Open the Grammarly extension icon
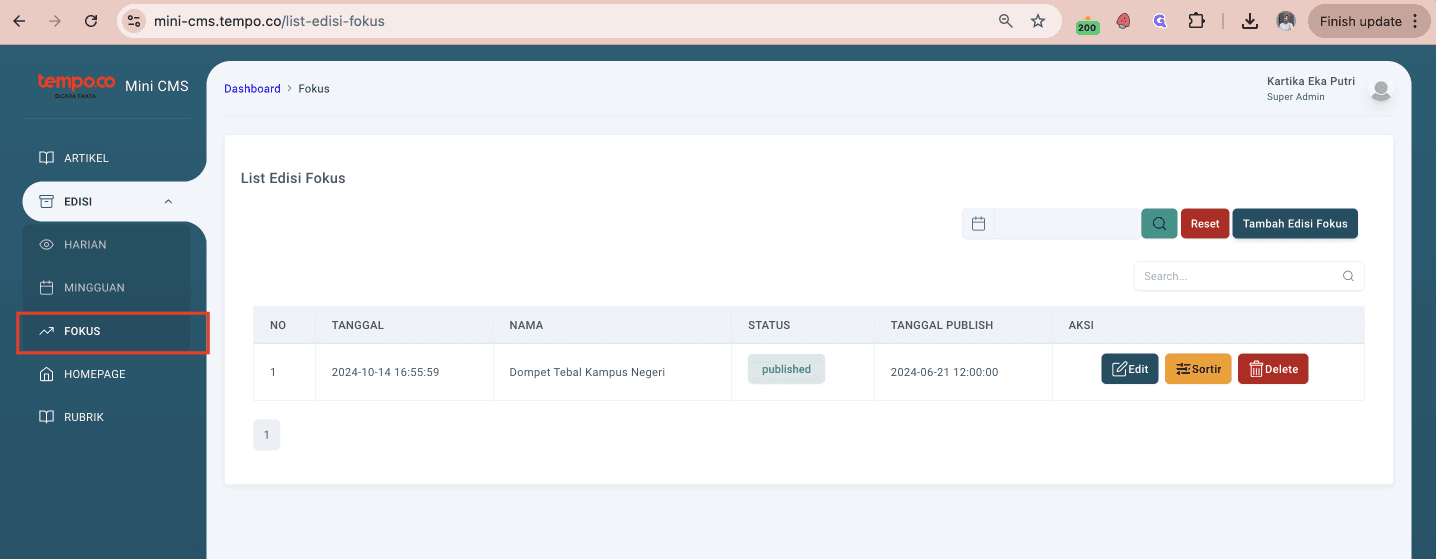 (x=1160, y=21)
